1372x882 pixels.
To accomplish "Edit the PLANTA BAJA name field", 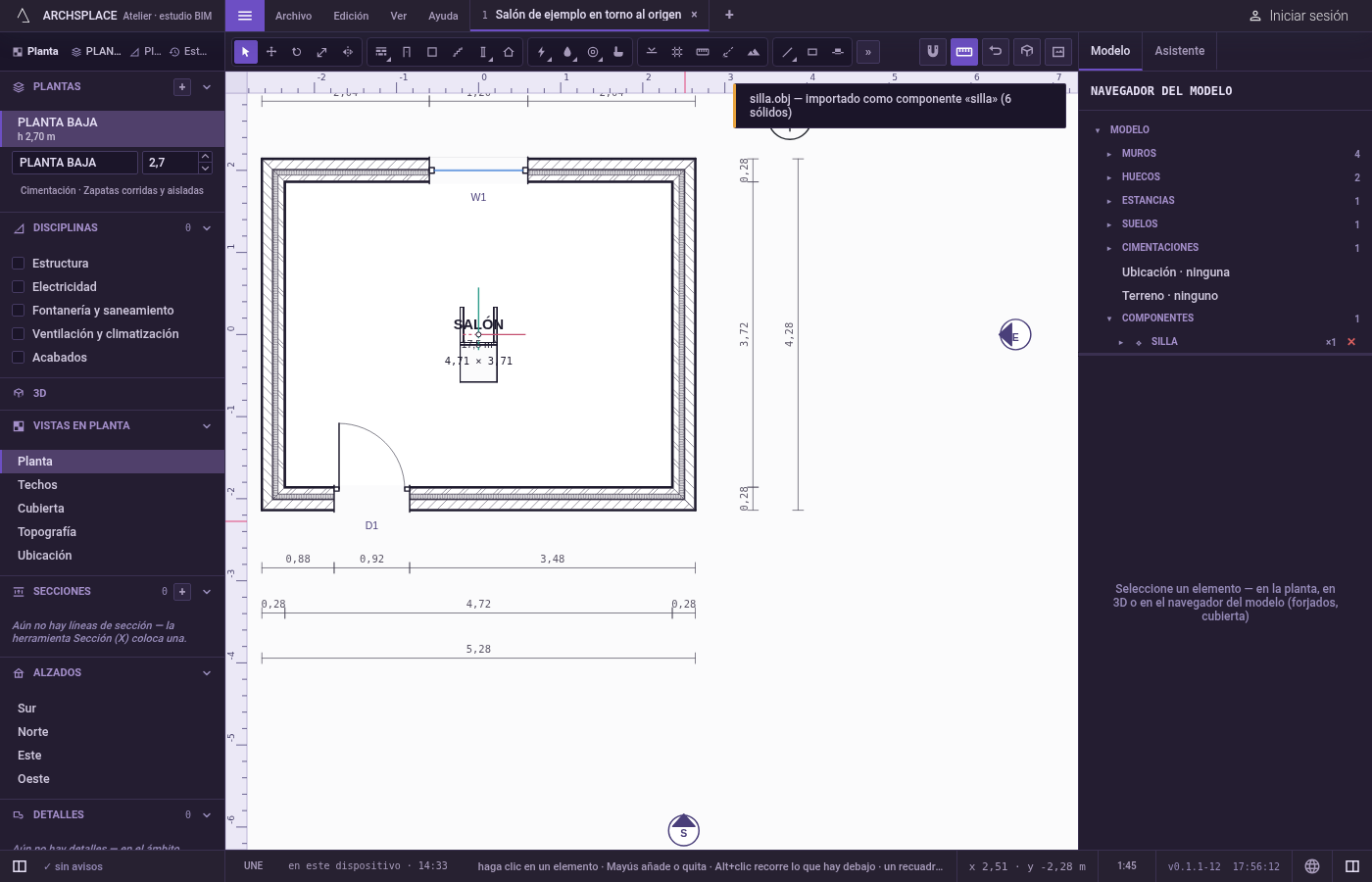I will [x=75, y=163].
